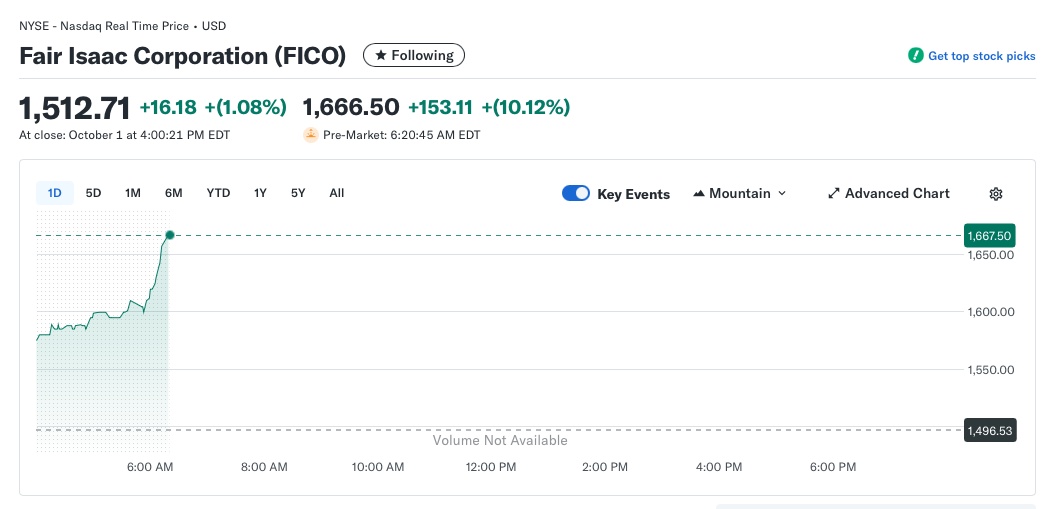Click the Advanced Chart expand arrows icon
1053x509 pixels.
834,194
